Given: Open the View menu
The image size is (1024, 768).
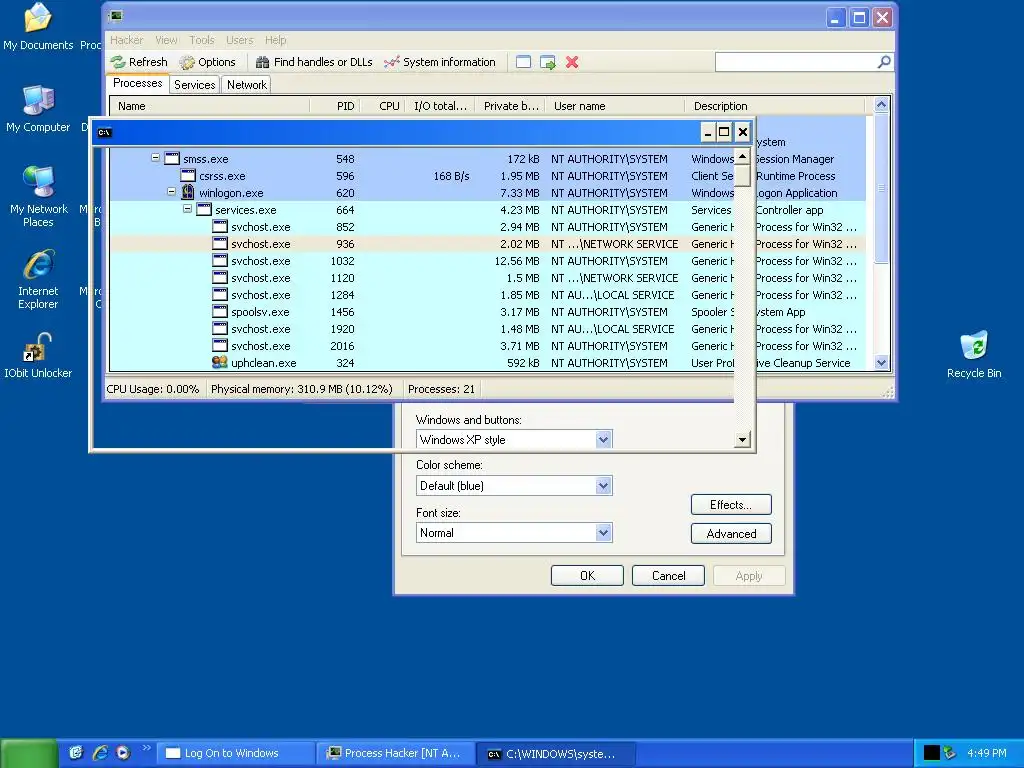Looking at the screenshot, I should (x=166, y=40).
